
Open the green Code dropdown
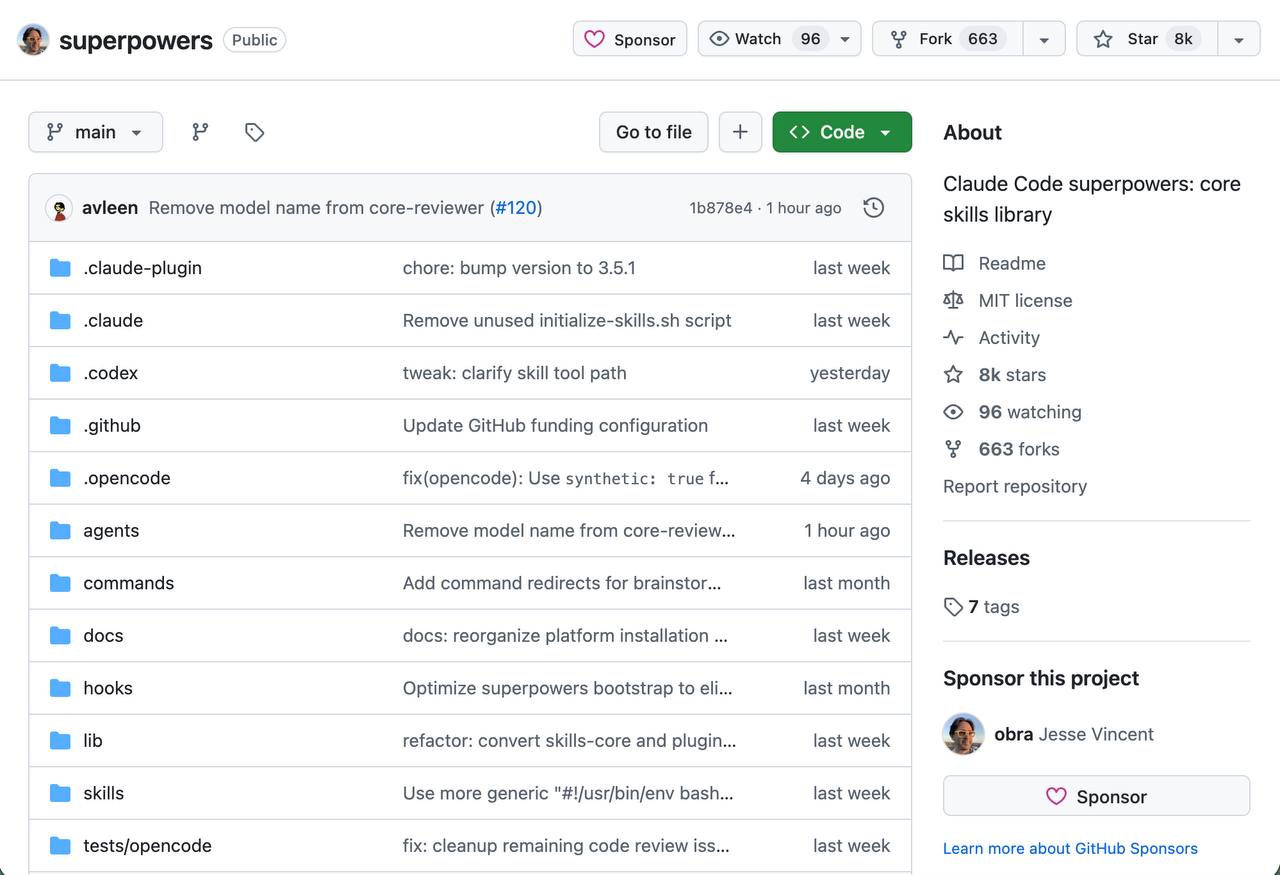[x=841, y=132]
